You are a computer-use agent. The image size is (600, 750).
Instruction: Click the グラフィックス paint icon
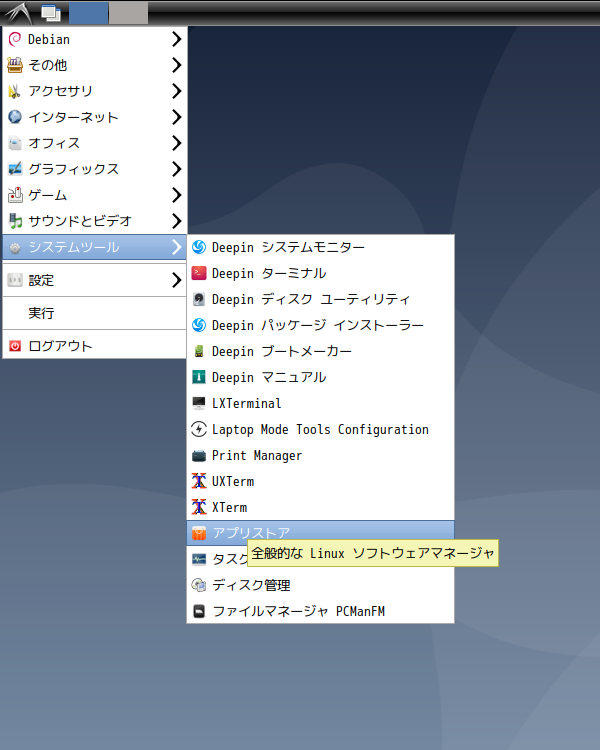(15, 169)
